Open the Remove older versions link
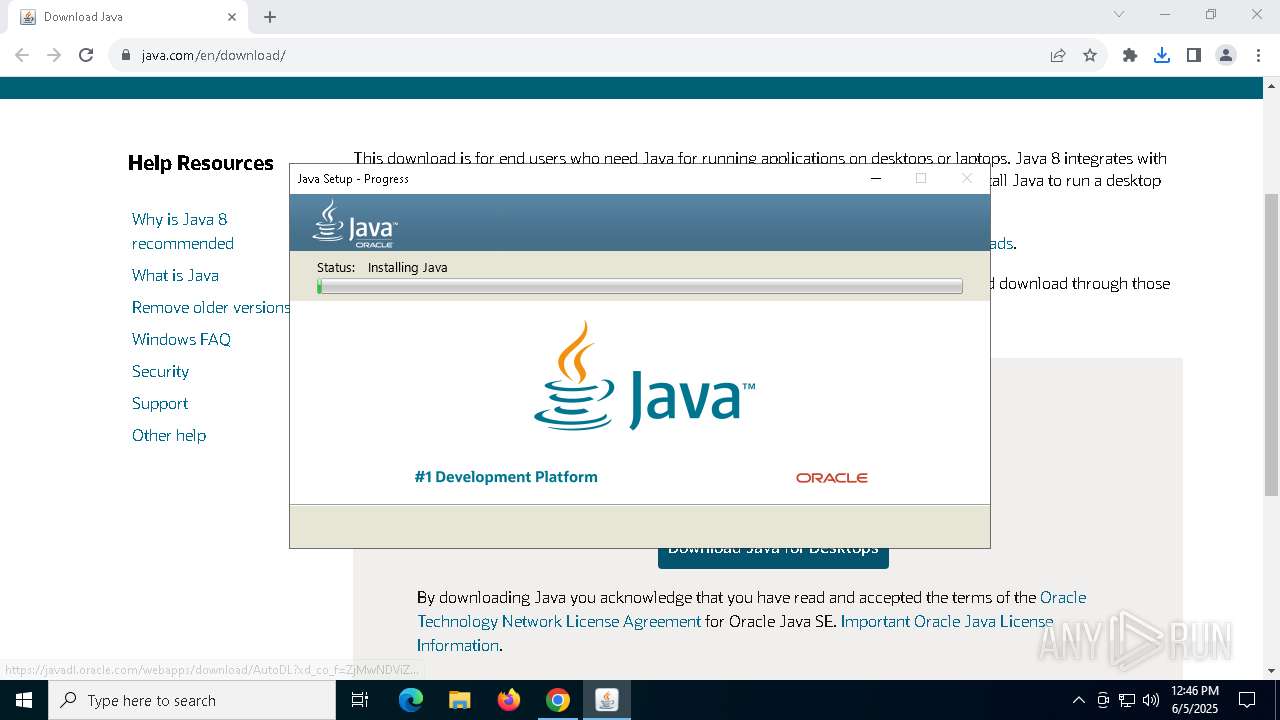This screenshot has width=1280, height=720. tap(211, 307)
